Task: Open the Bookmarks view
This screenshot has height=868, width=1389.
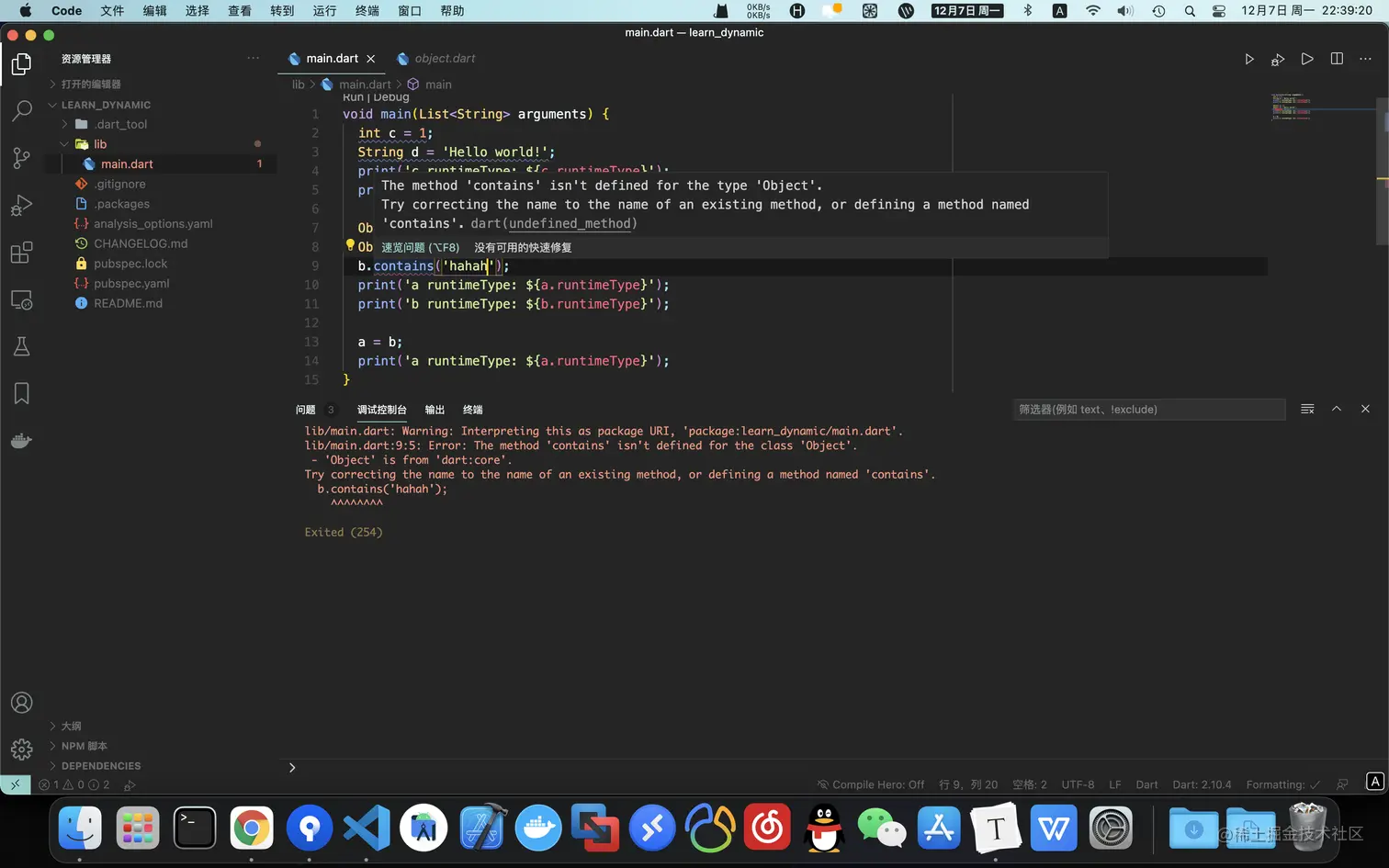Action: pyautogui.click(x=22, y=393)
